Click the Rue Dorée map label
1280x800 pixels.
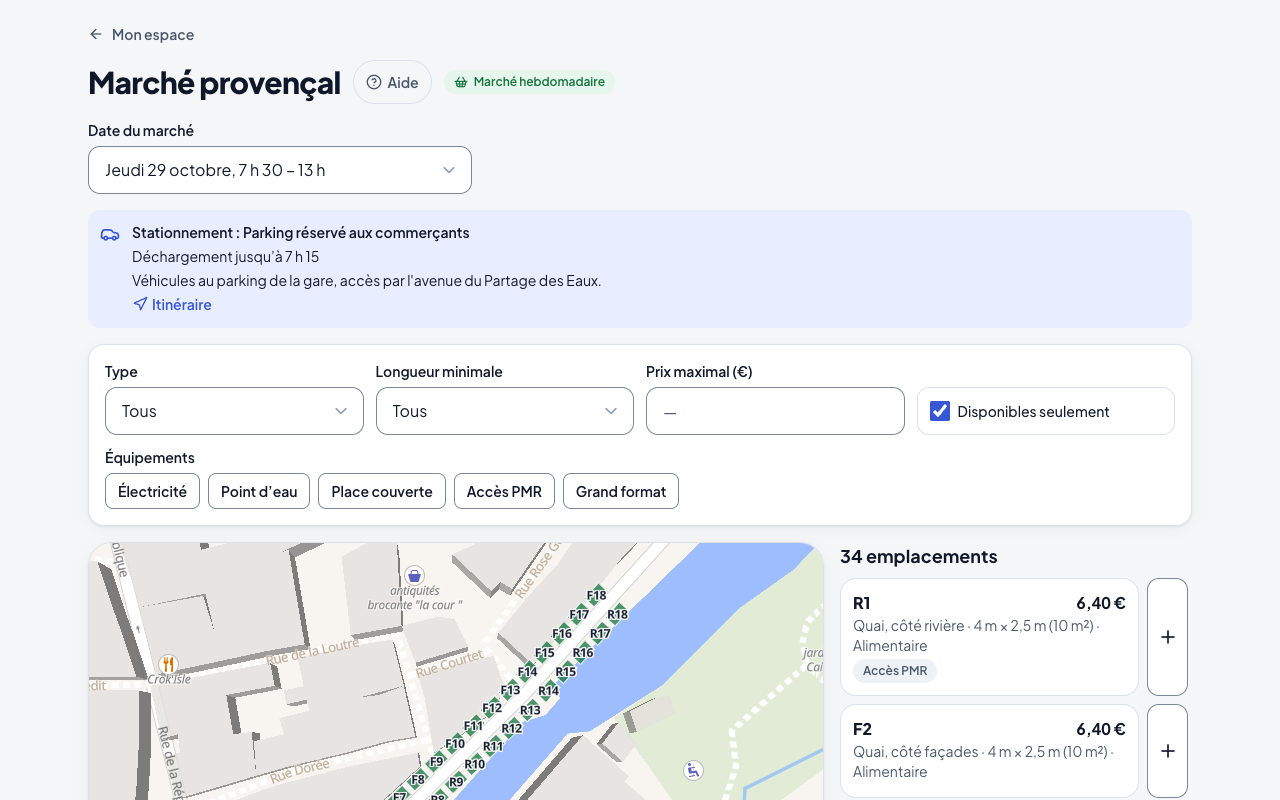click(x=299, y=769)
